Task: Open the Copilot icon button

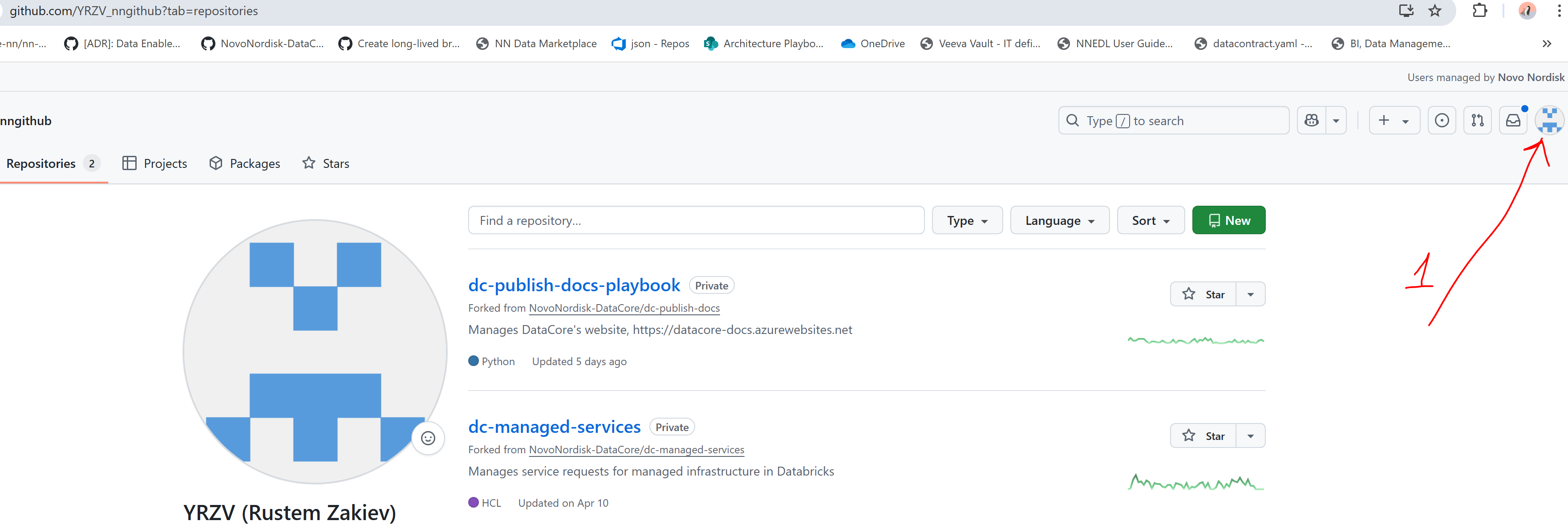Action: coord(1312,121)
